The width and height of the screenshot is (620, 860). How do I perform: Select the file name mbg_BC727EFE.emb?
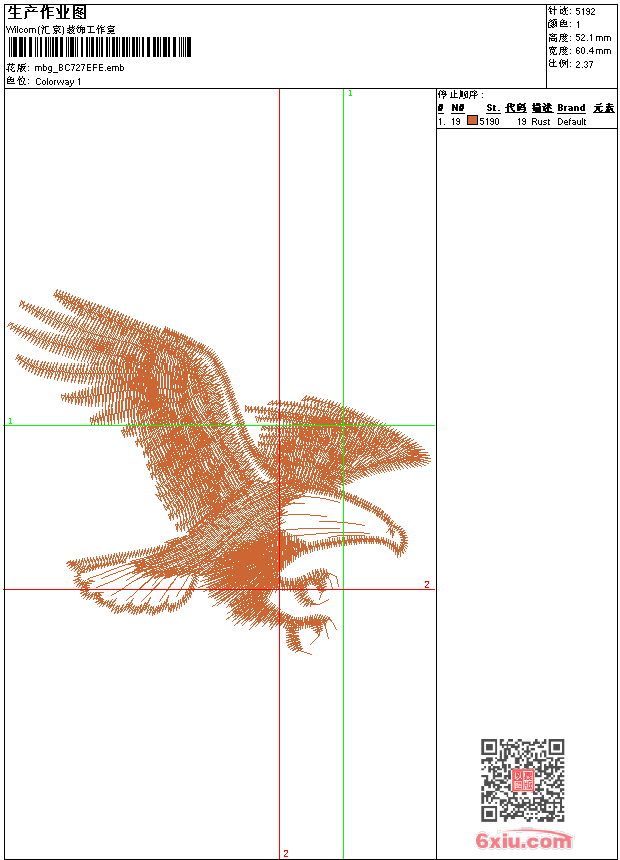coord(80,68)
